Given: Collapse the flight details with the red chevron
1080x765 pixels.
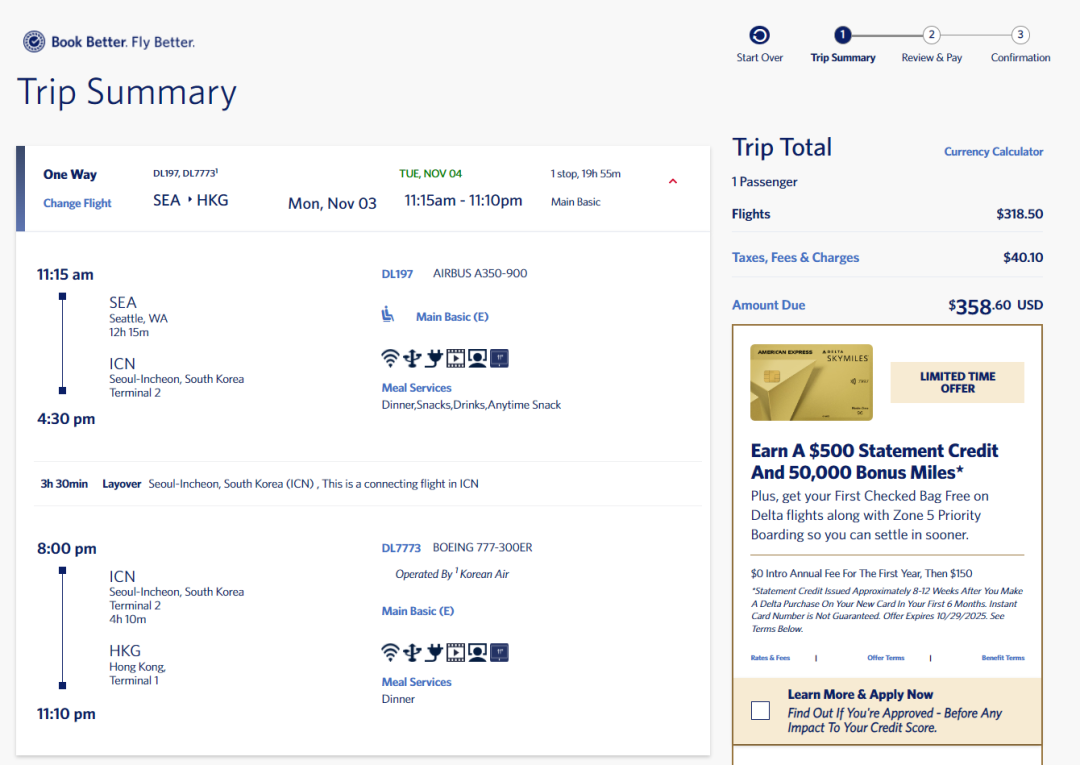Looking at the screenshot, I should [672, 181].
